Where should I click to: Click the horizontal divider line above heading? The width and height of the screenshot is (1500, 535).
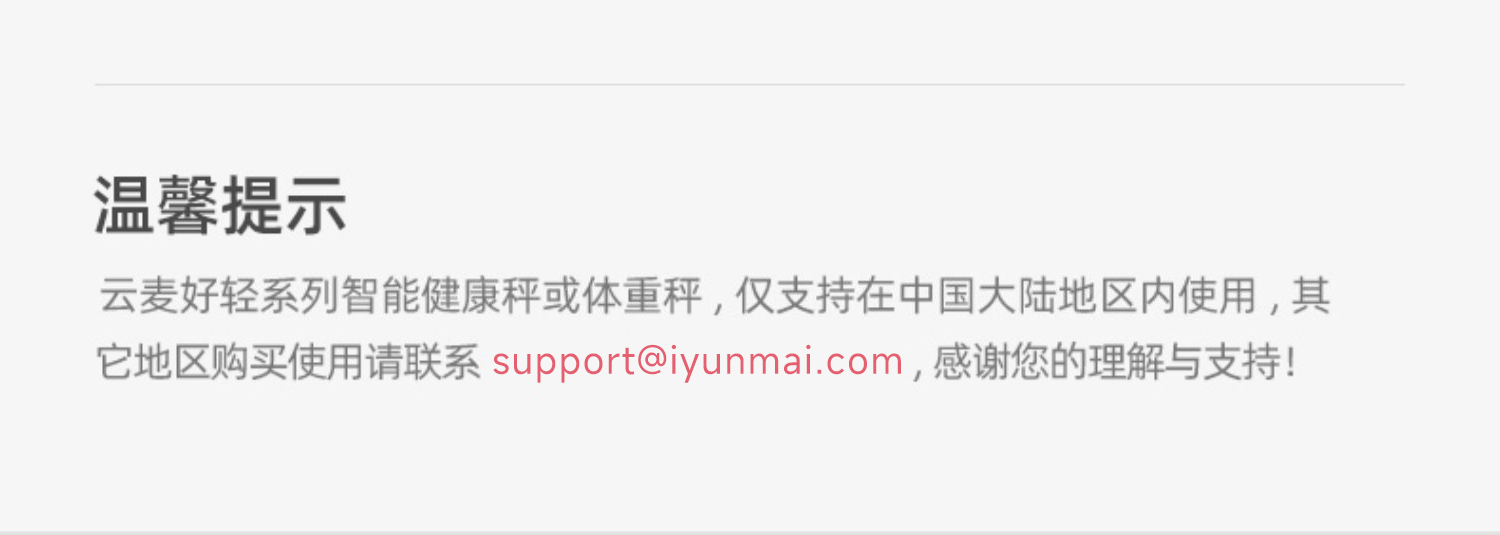coord(749,85)
